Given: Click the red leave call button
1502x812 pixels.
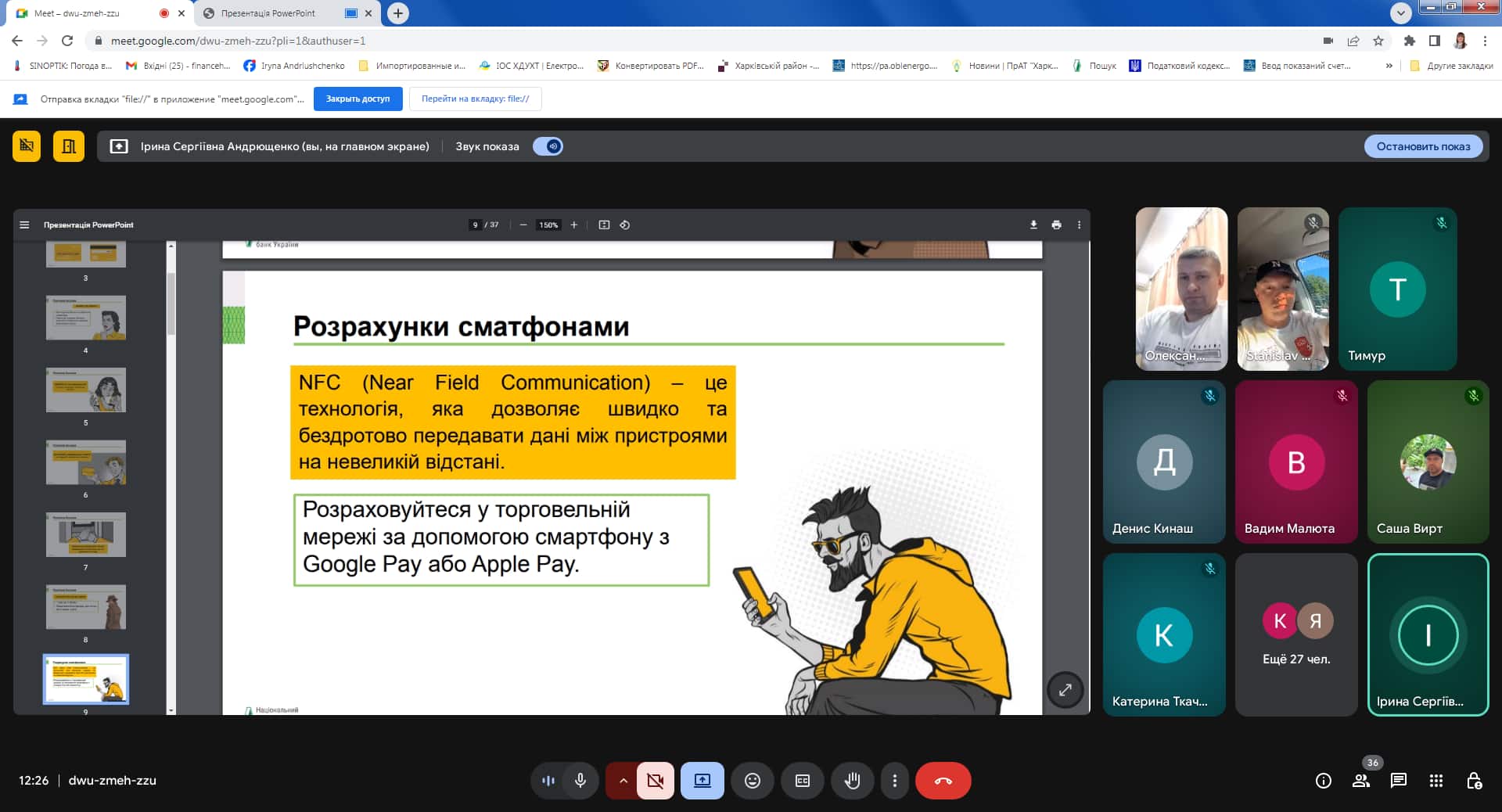Looking at the screenshot, I should pos(943,781).
